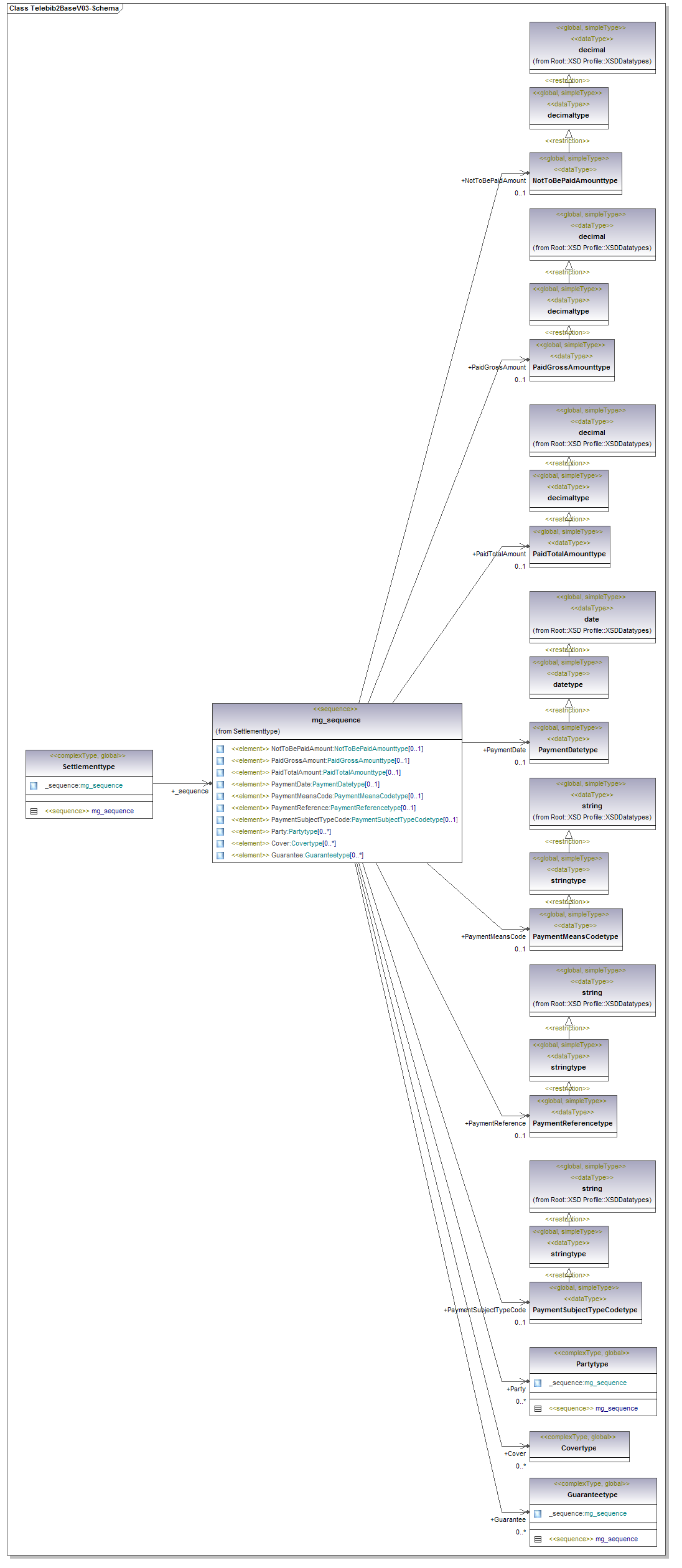Select the PaymentReferencetype data type box
The width and height of the screenshot is (682, 1568).
click(x=572, y=1123)
